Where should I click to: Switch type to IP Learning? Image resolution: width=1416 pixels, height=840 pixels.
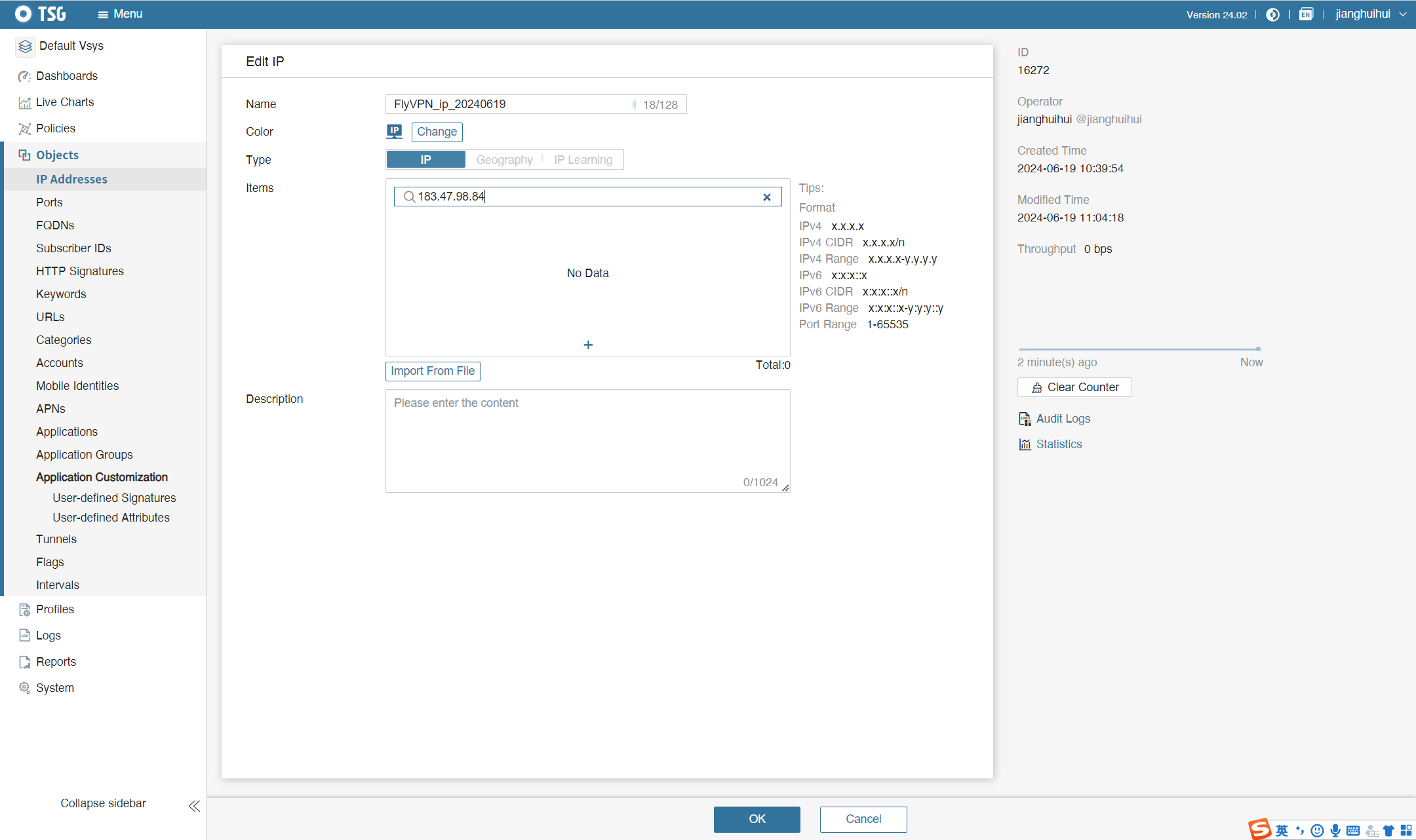tap(583, 160)
